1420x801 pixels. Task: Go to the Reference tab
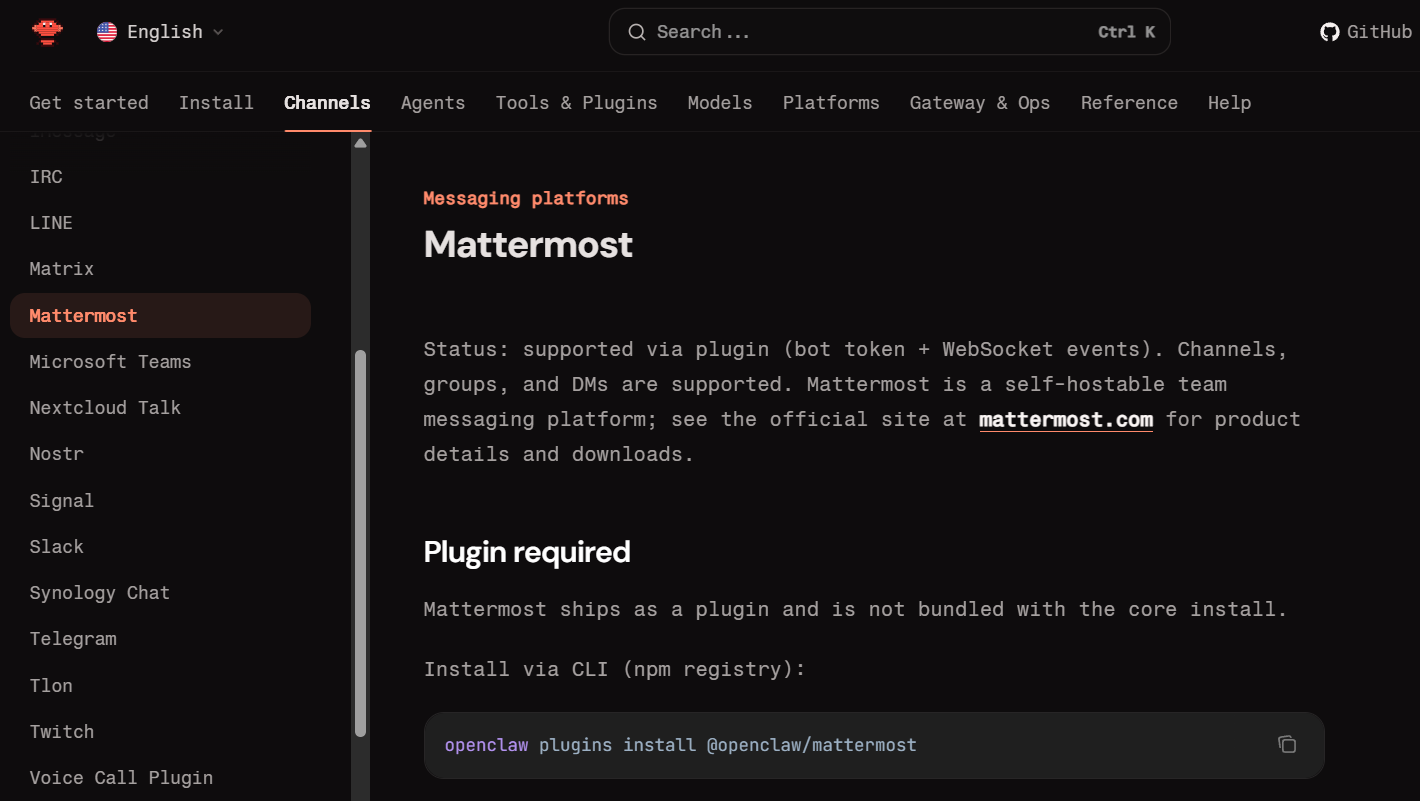point(1129,103)
